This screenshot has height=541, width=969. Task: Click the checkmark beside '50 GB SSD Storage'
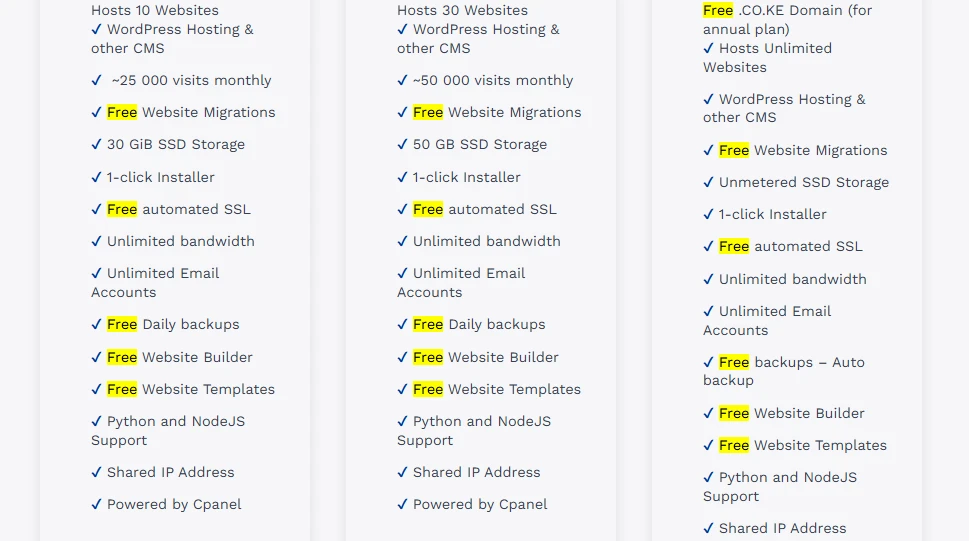402,144
